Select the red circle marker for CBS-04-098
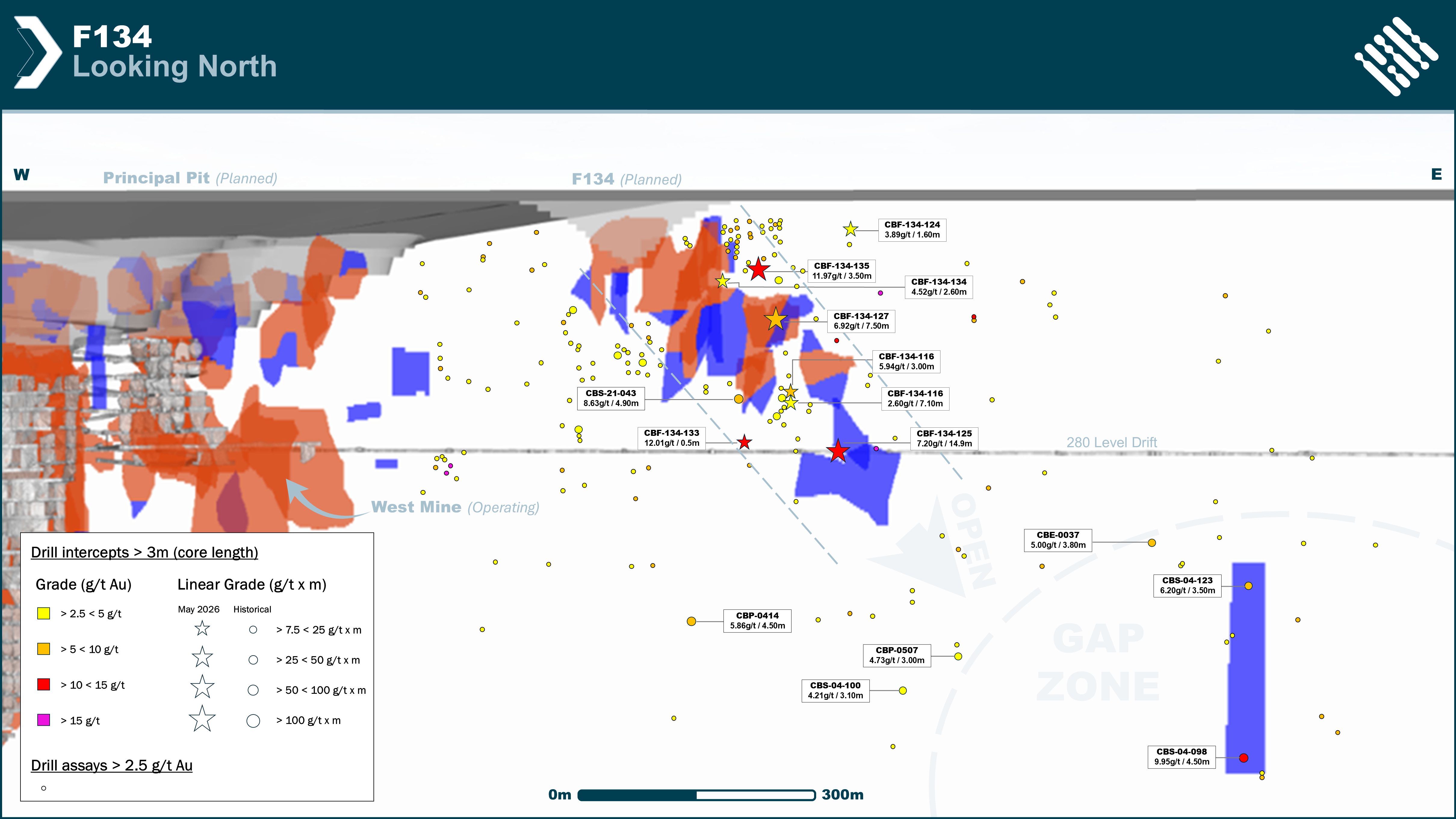Screen dimensions: 1456x819 coord(1244,758)
